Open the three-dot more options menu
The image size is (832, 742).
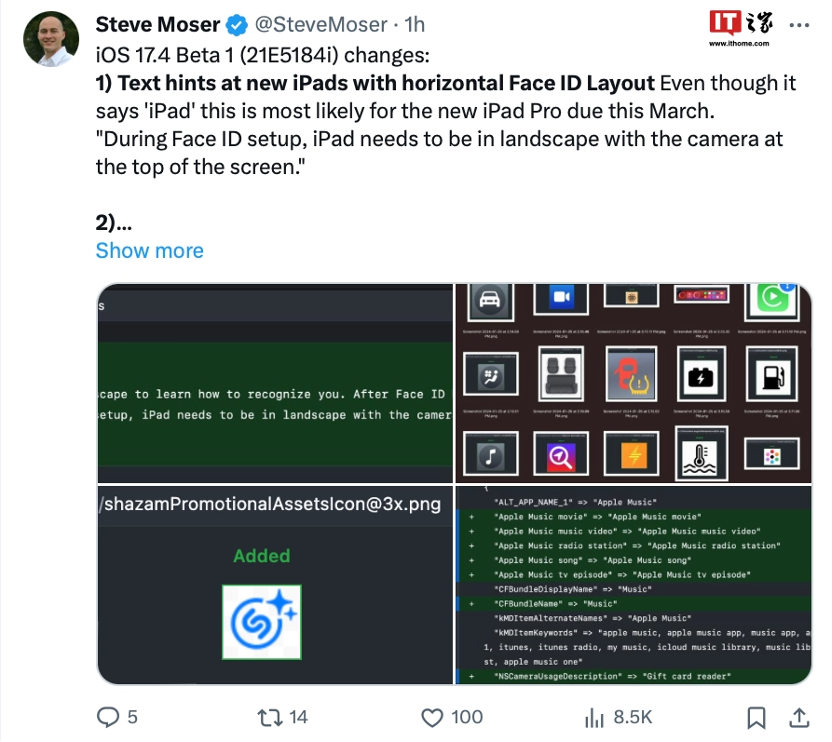coord(799,25)
